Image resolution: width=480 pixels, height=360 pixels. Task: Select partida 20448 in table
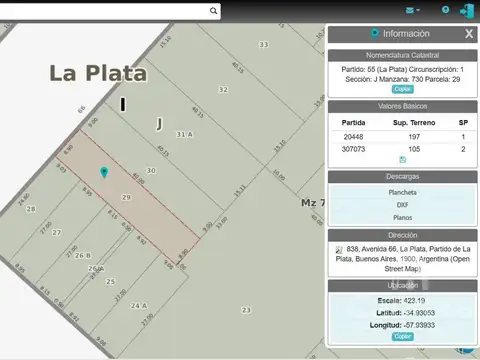pos(353,137)
